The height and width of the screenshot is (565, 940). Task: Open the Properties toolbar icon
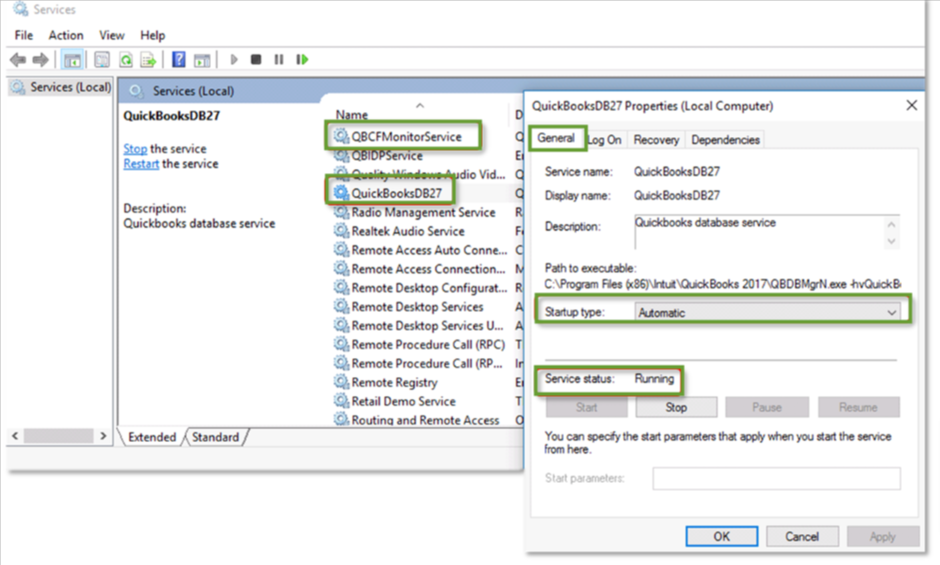click(102, 59)
